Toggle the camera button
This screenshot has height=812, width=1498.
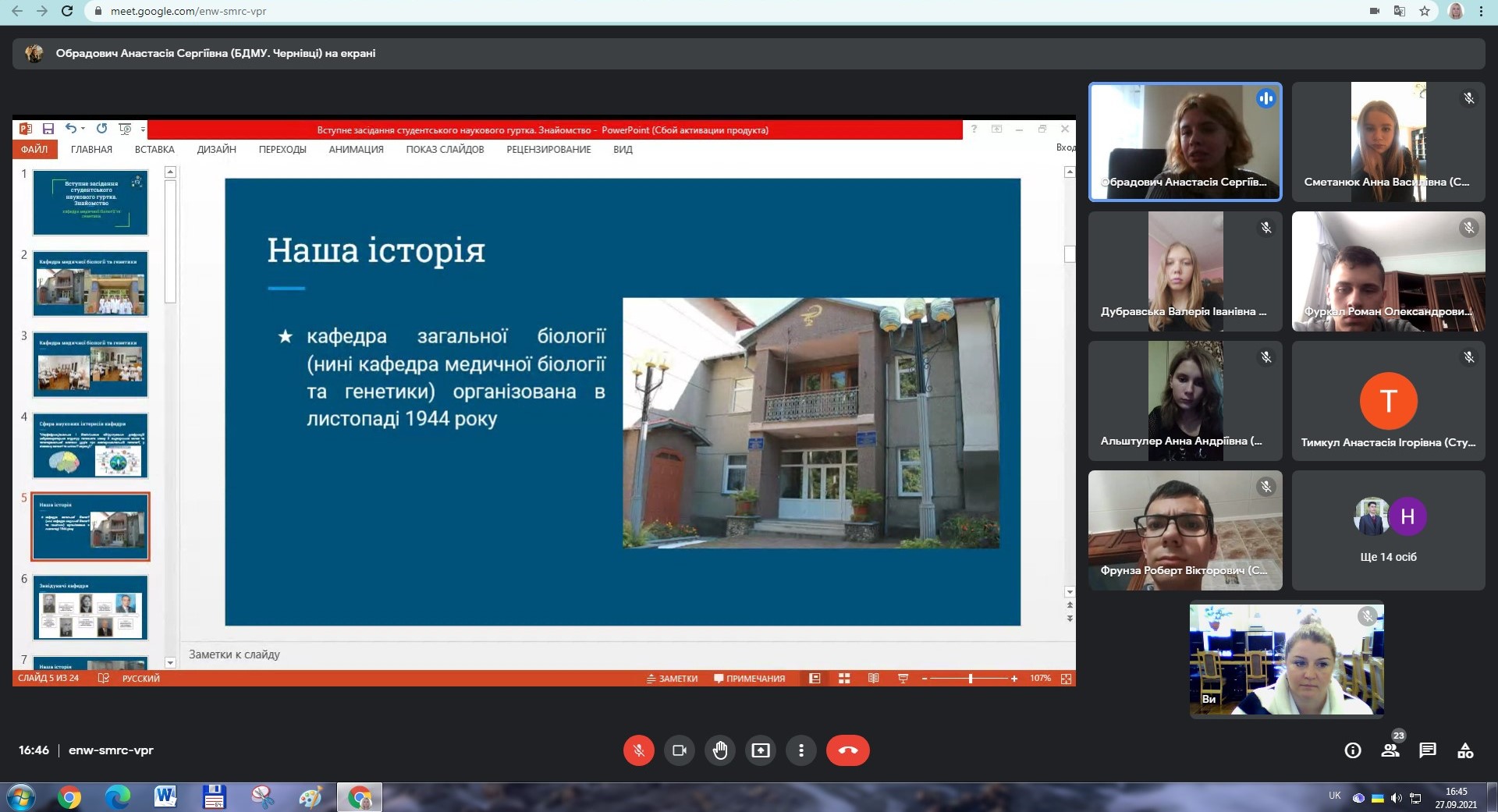coord(679,750)
